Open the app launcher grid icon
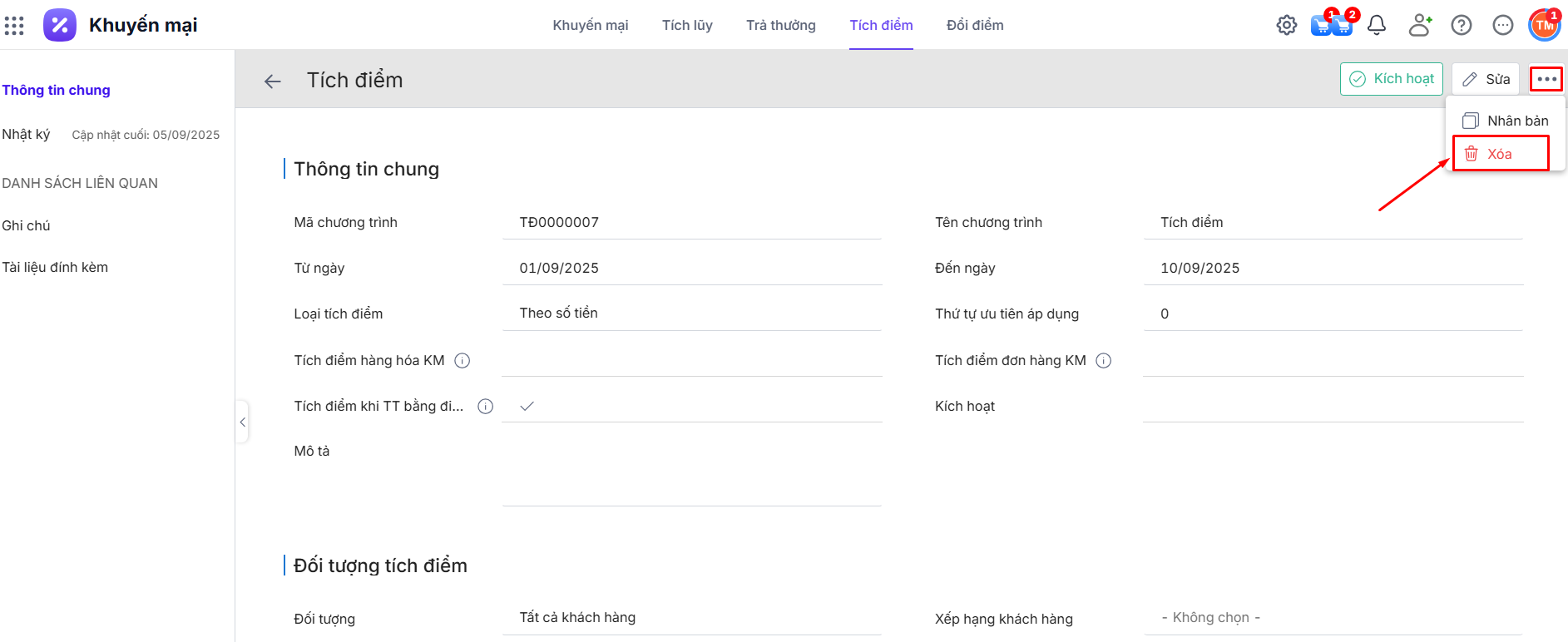The height and width of the screenshot is (642, 1568). click(x=14, y=25)
